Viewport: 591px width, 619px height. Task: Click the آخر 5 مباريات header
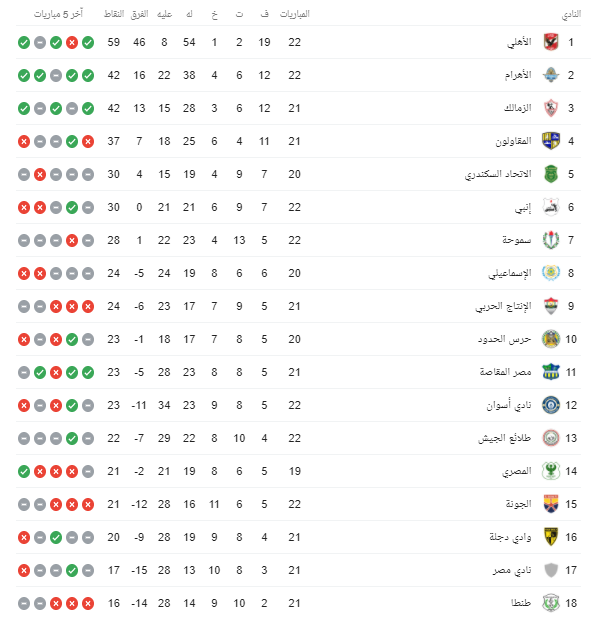coord(58,14)
